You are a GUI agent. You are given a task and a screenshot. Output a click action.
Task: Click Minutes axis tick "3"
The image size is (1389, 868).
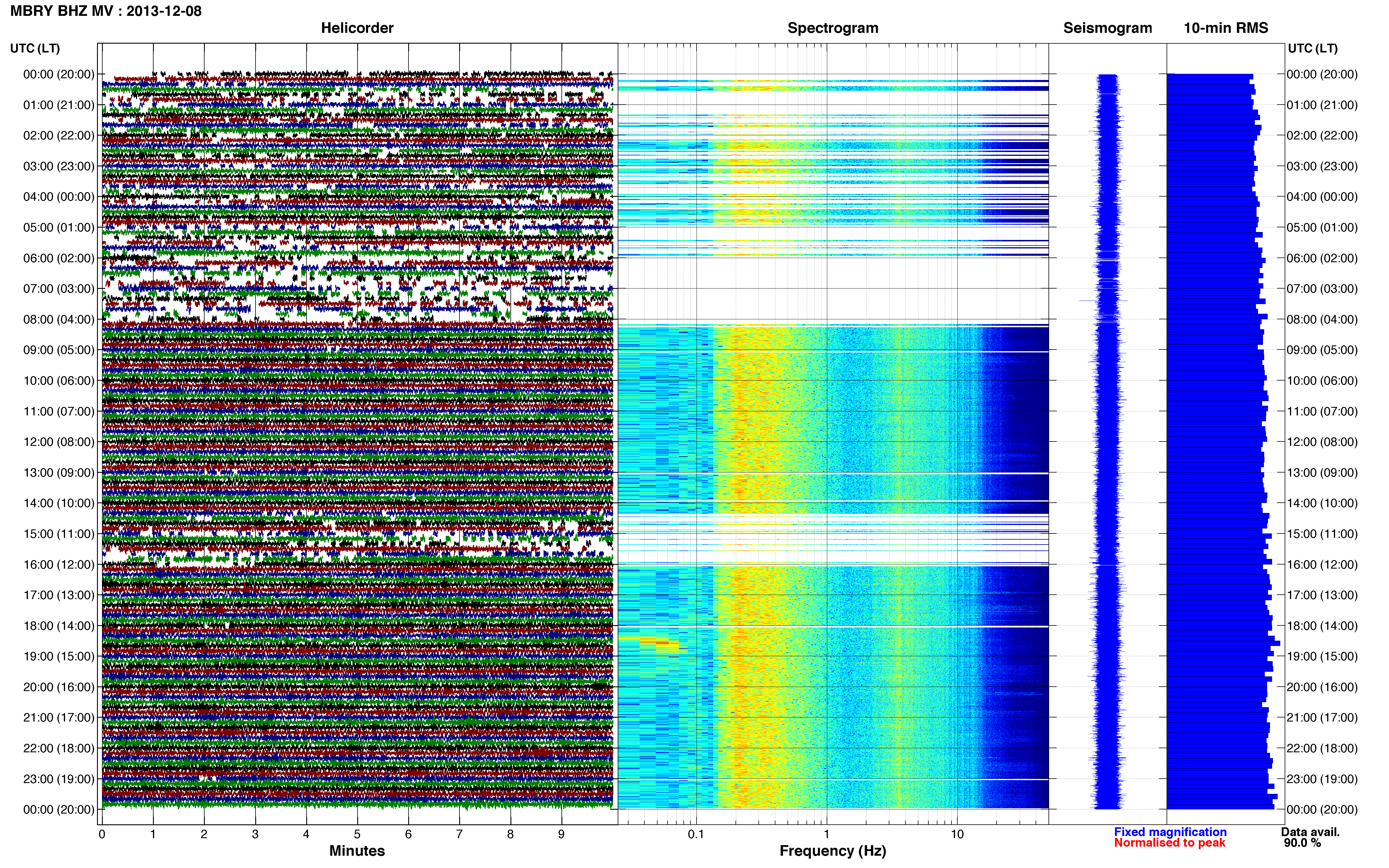(x=255, y=834)
